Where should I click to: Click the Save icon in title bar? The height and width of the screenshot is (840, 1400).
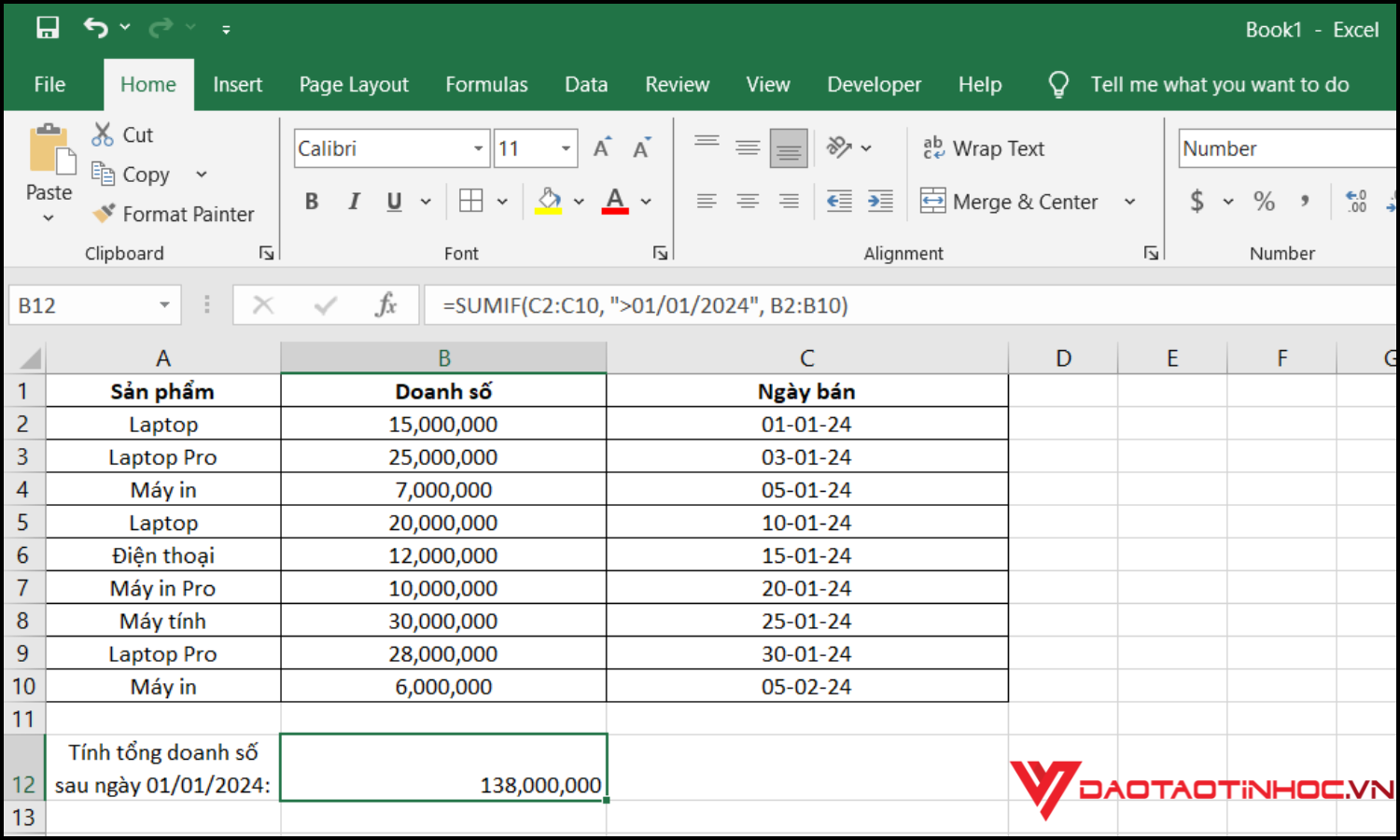[48, 28]
